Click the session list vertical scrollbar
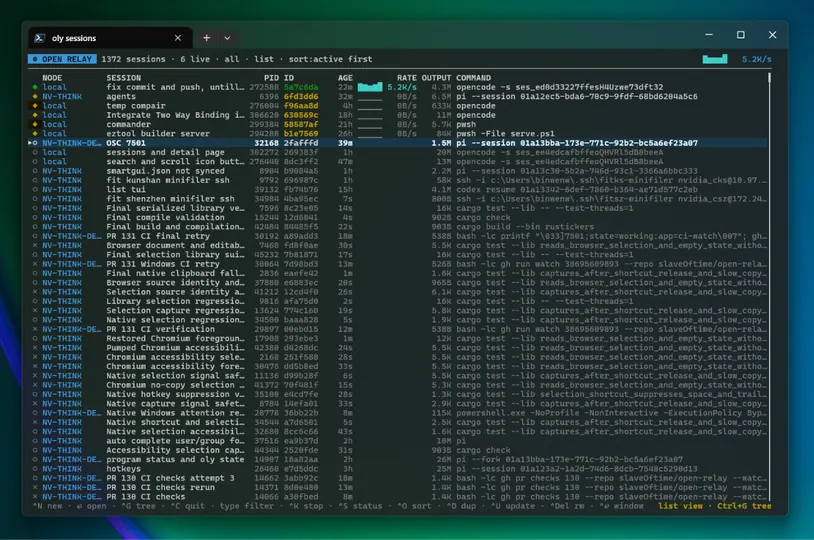The height and width of the screenshot is (540, 814). point(769,287)
